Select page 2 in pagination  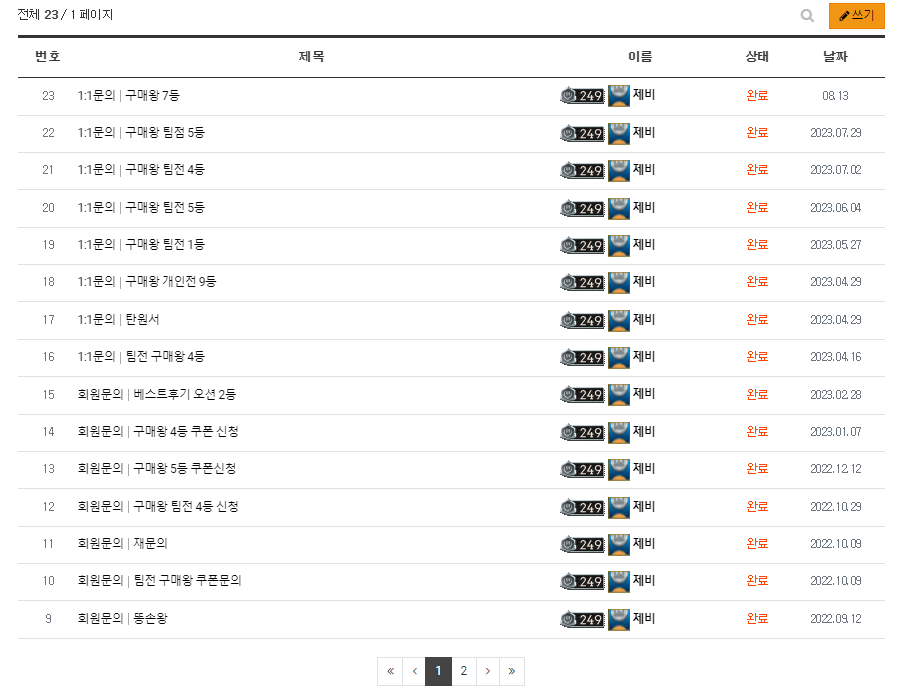pyautogui.click(x=464, y=671)
